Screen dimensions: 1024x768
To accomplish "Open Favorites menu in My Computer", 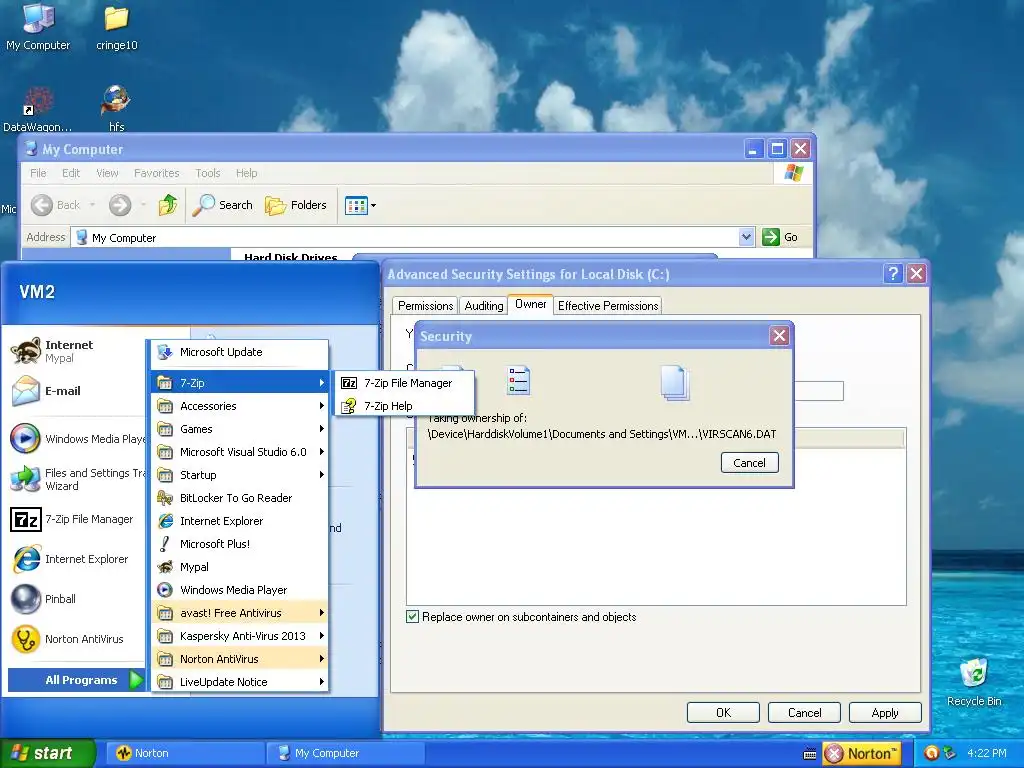I will (x=156, y=173).
